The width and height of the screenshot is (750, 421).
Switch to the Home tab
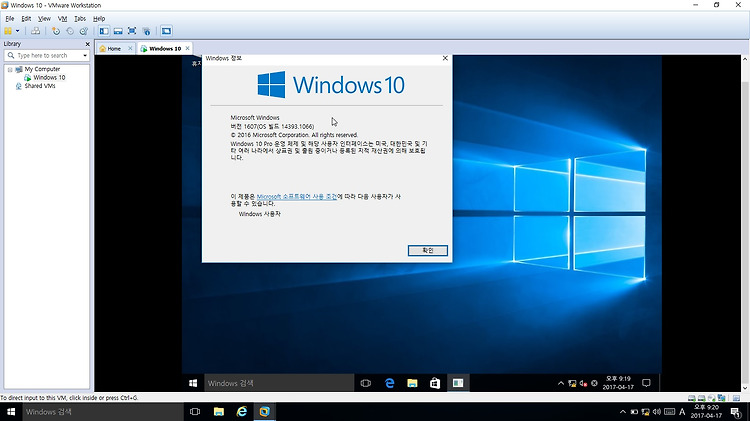(x=113, y=49)
